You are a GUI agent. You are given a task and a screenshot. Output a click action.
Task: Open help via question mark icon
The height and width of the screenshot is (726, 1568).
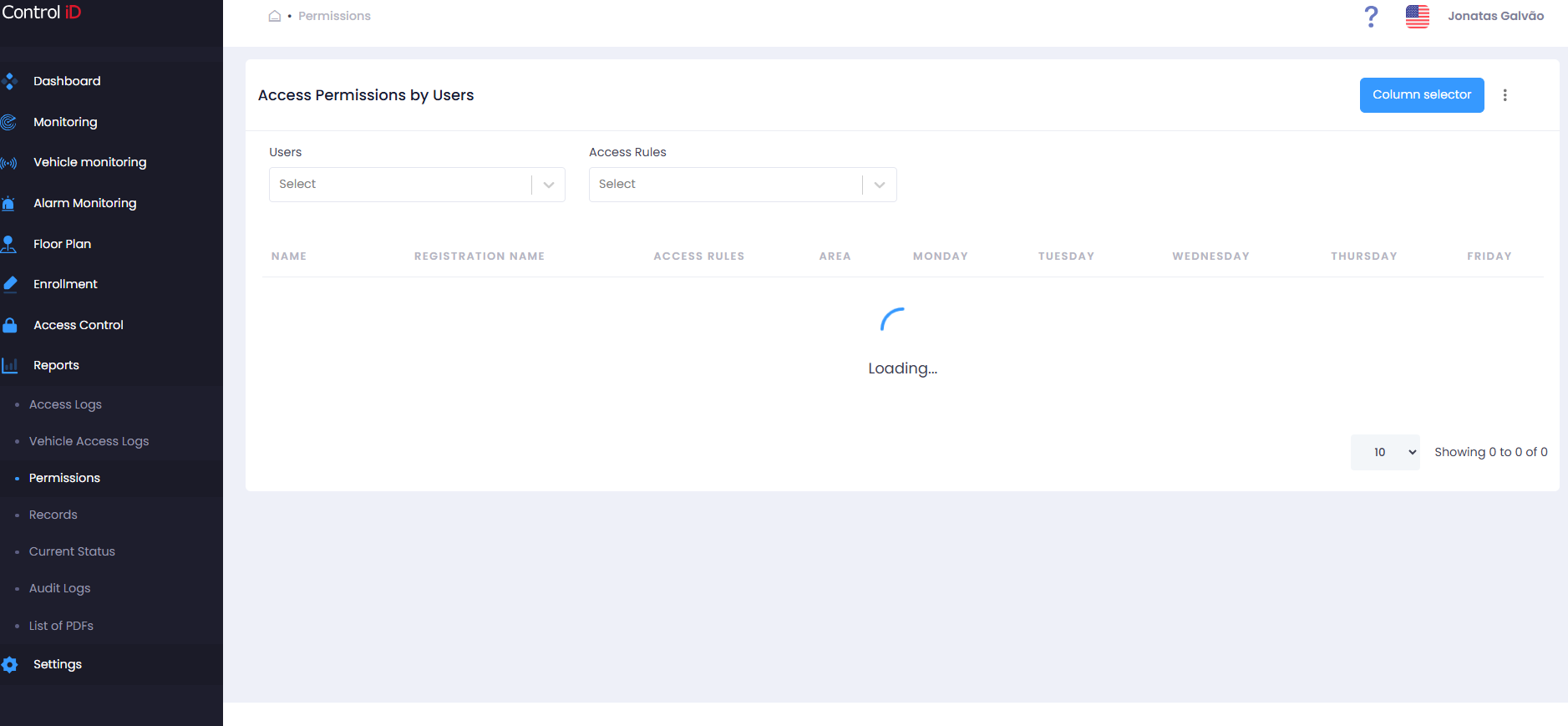pyautogui.click(x=1371, y=16)
